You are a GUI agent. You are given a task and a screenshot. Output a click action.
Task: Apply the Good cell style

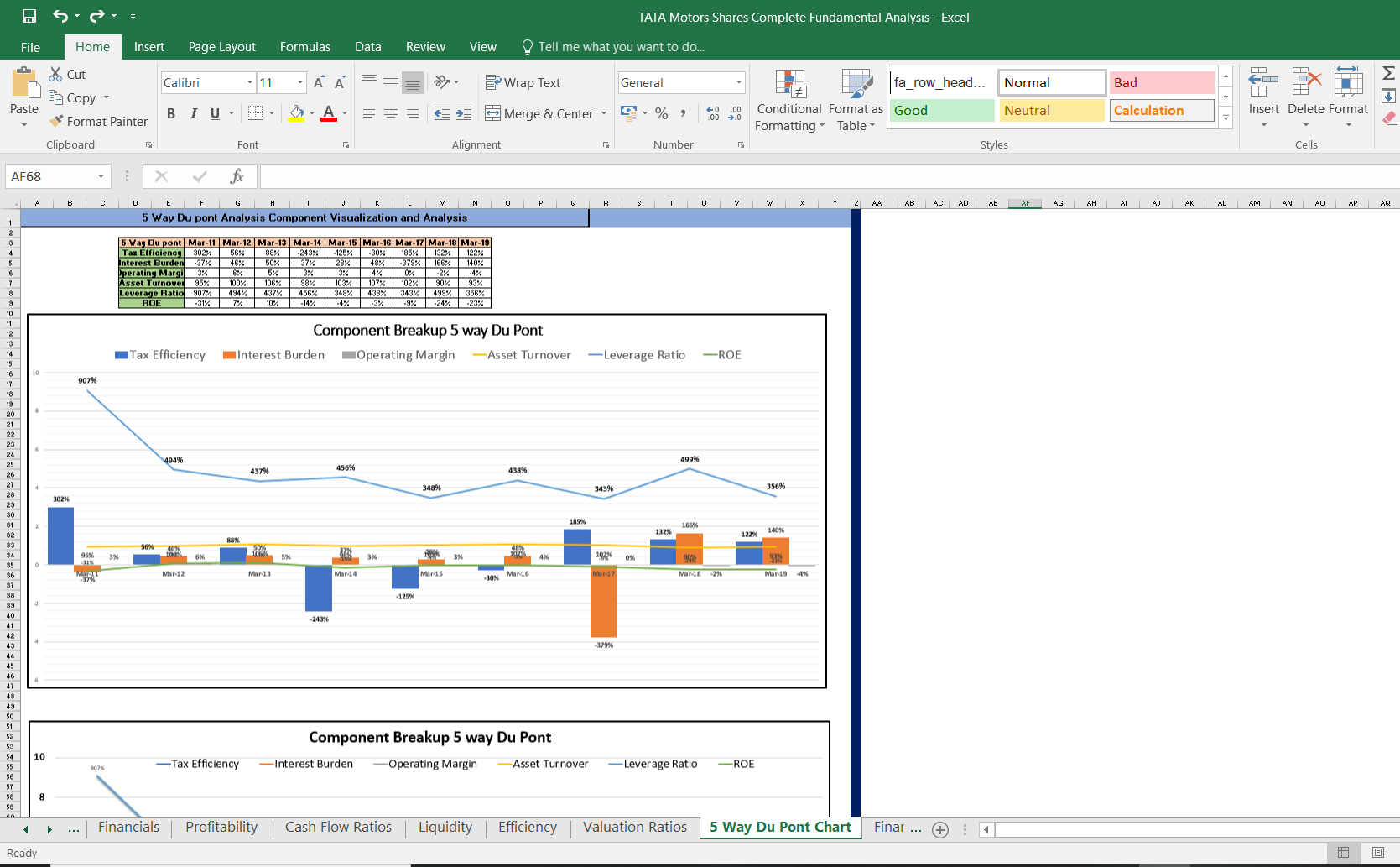(x=942, y=111)
